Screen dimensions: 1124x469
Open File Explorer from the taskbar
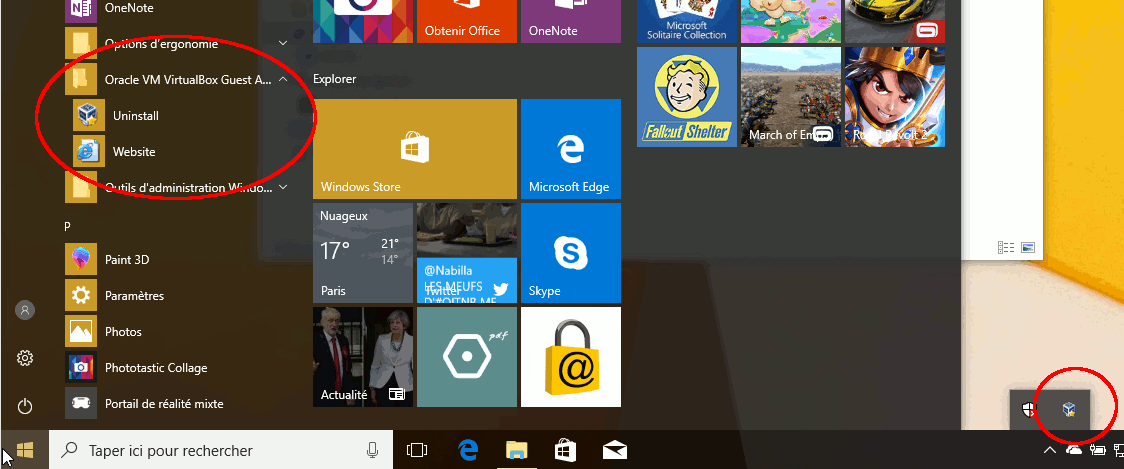517,450
